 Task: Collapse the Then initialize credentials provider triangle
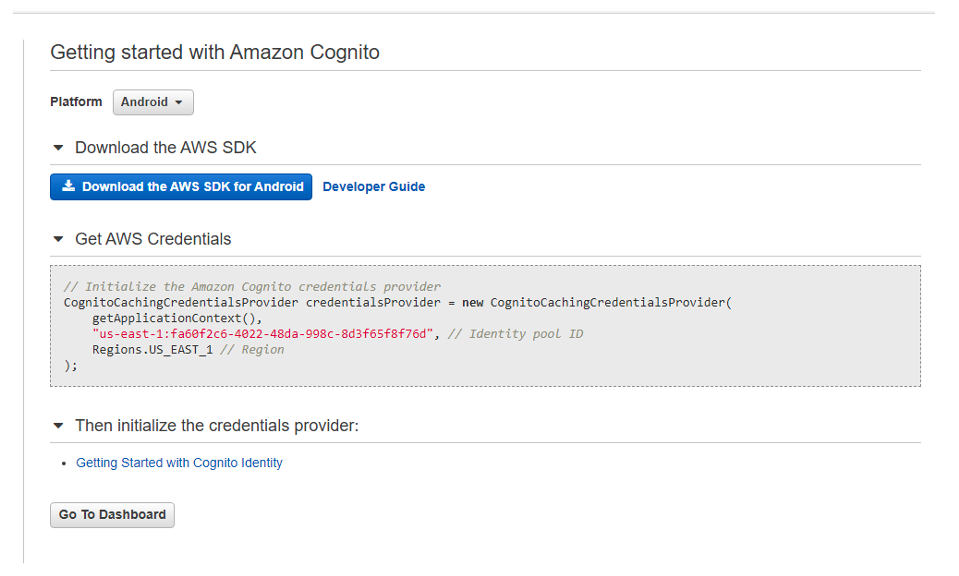(x=58, y=426)
